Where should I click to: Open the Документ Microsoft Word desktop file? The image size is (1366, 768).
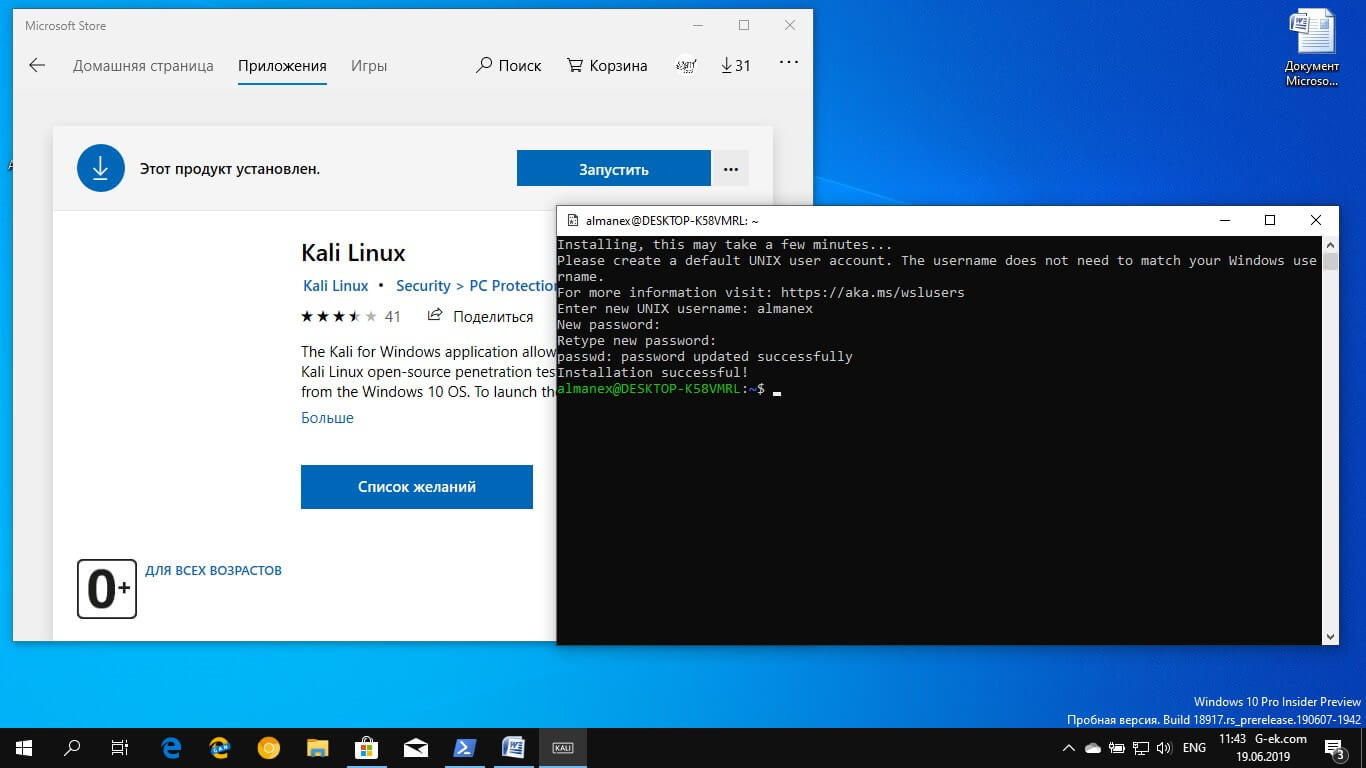(1311, 48)
